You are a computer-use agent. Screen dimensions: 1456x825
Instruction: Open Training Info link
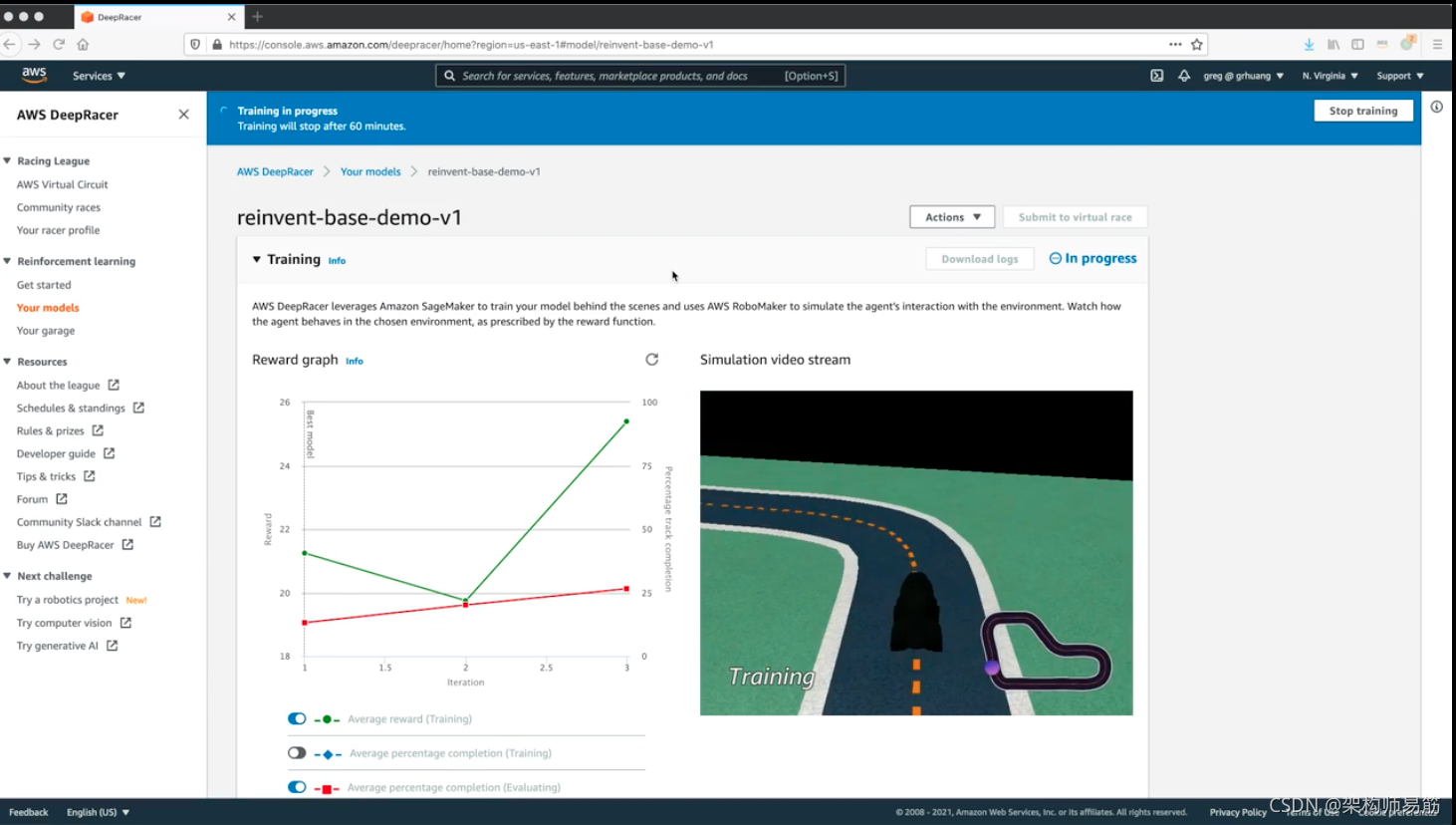coord(337,261)
